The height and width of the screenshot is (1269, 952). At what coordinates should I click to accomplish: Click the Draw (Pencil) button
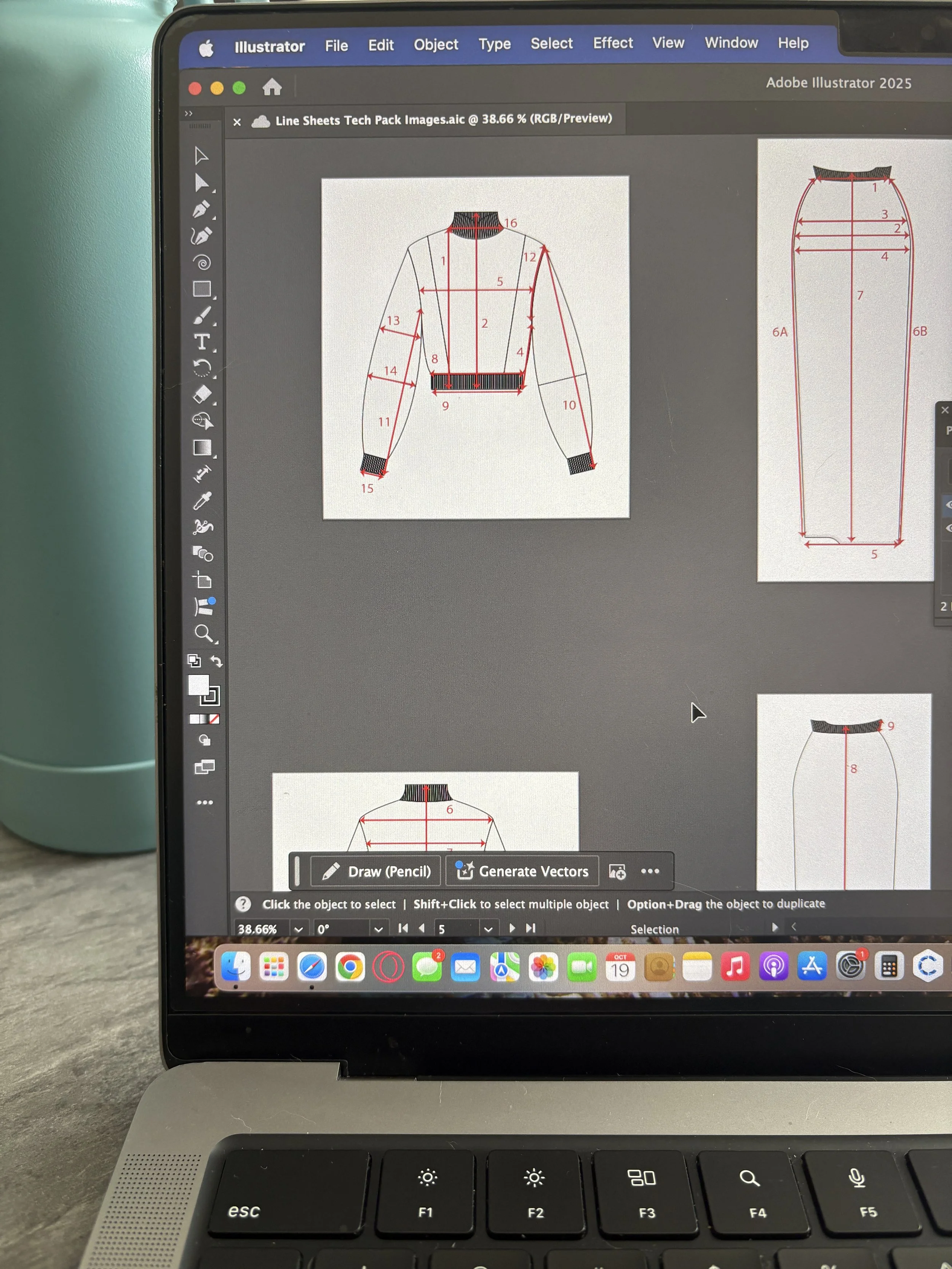(377, 872)
